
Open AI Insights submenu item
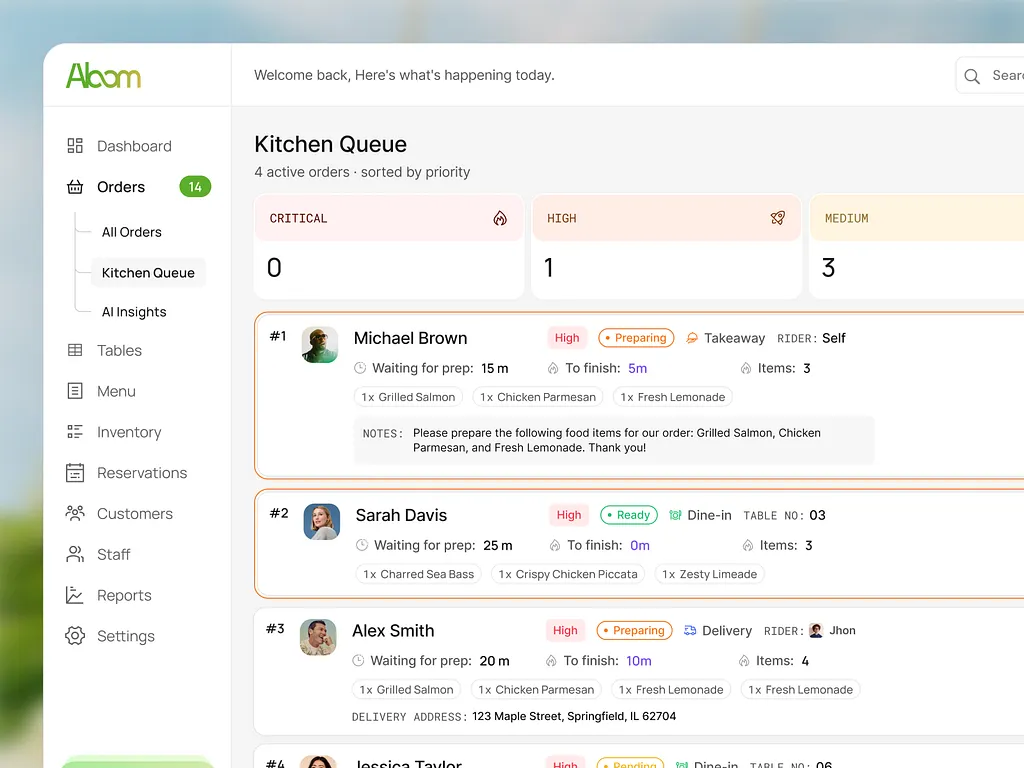click(134, 312)
